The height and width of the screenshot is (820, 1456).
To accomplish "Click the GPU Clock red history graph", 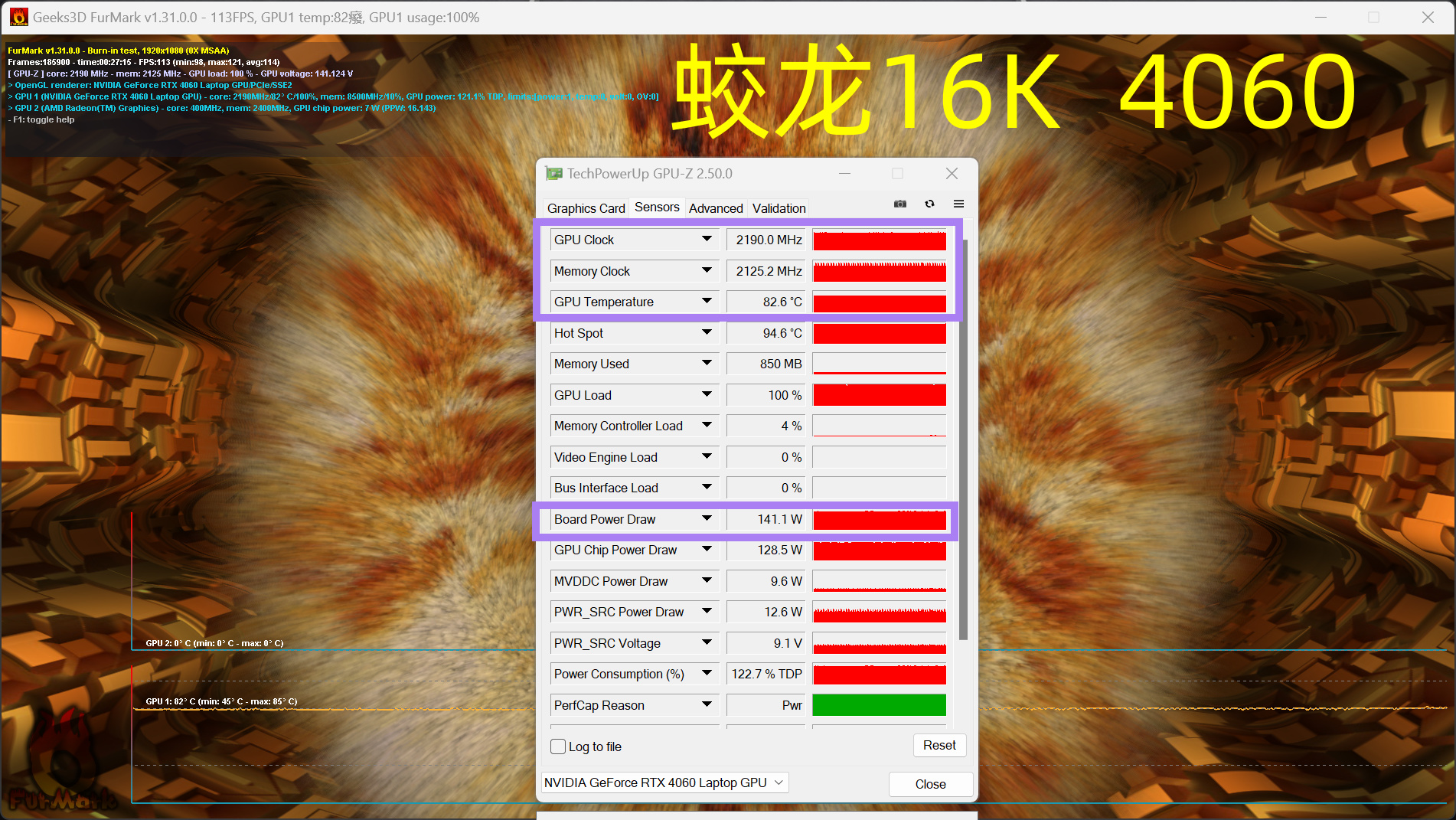I will click(880, 240).
